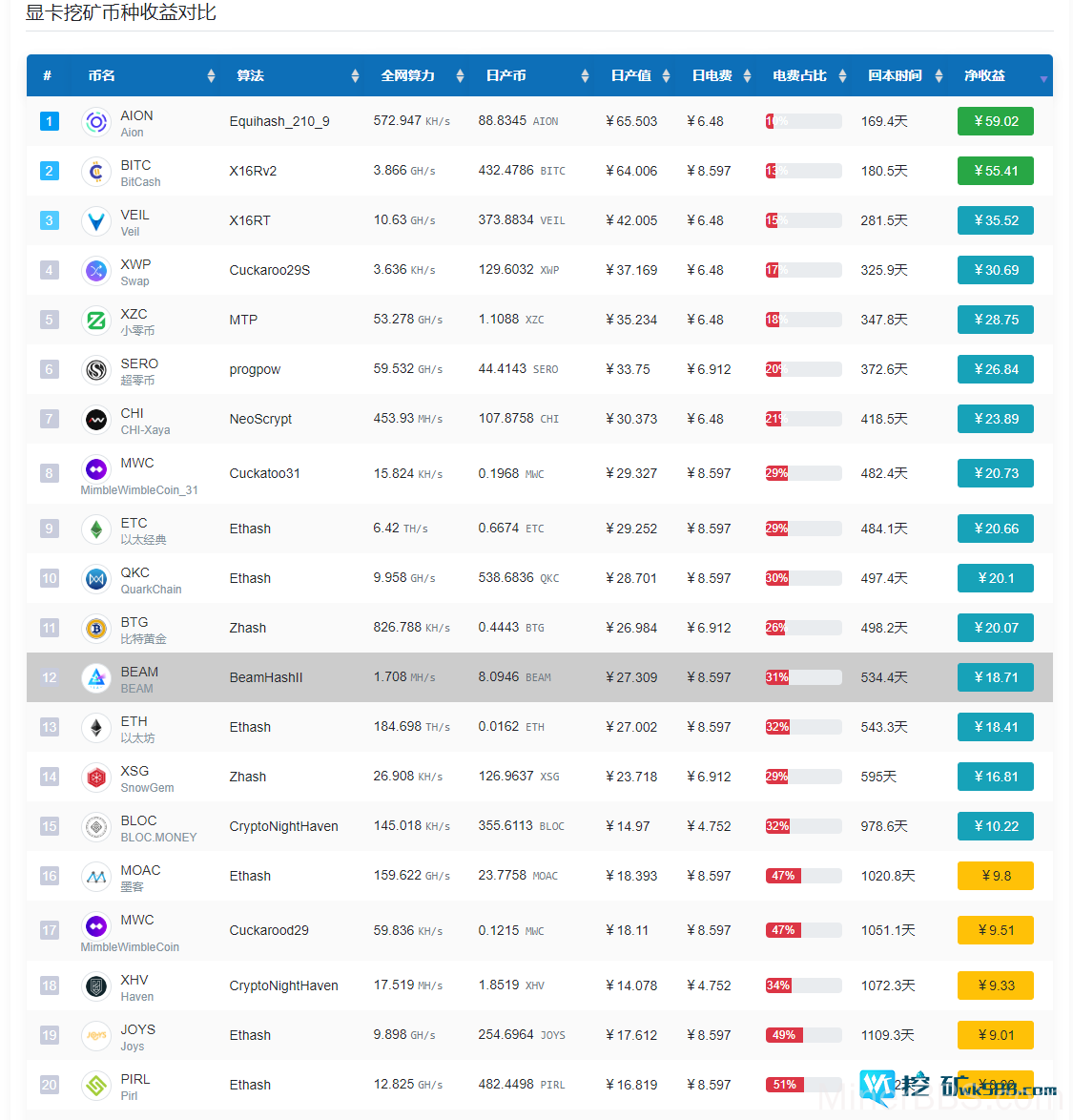
Task: Select the Equihash_210_9 algorithm cell
Action: [x=279, y=121]
